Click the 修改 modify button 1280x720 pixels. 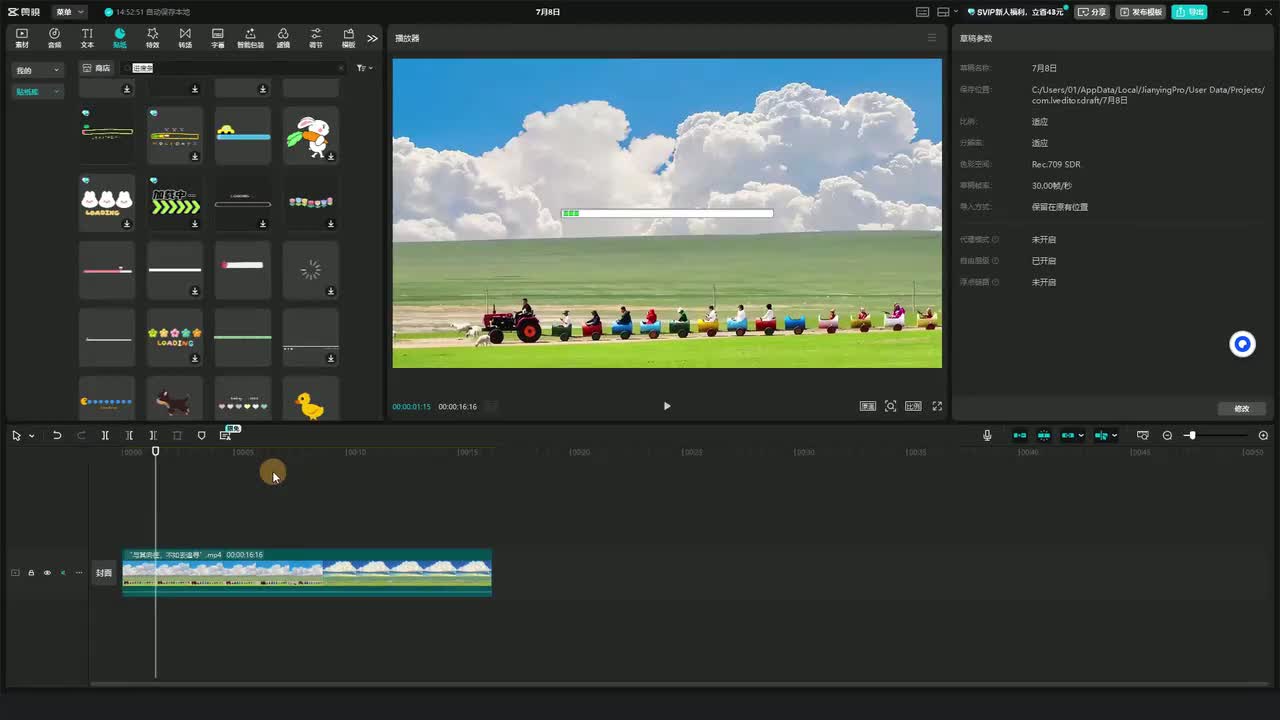pos(1242,408)
